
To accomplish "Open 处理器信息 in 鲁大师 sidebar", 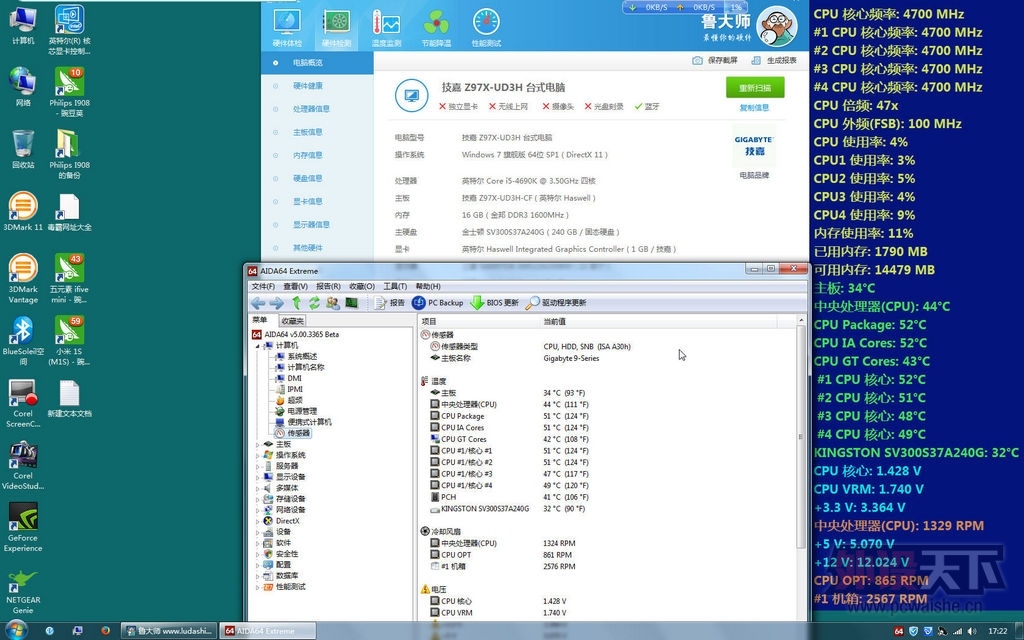I will 311,109.
